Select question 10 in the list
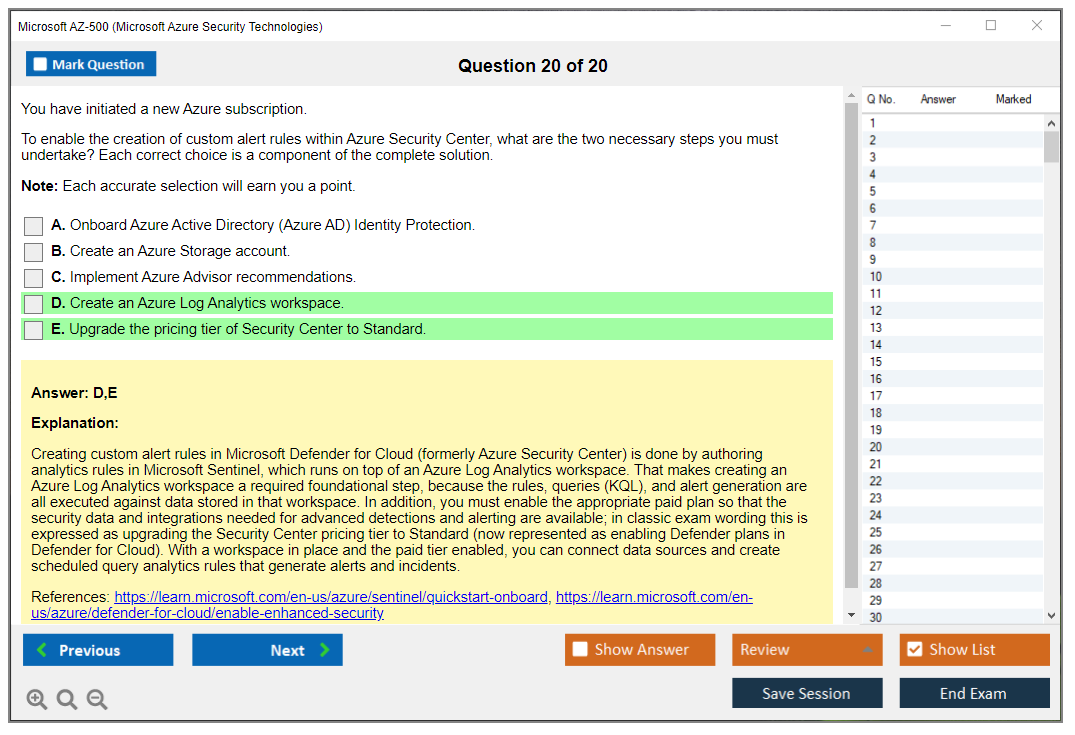 [876, 277]
